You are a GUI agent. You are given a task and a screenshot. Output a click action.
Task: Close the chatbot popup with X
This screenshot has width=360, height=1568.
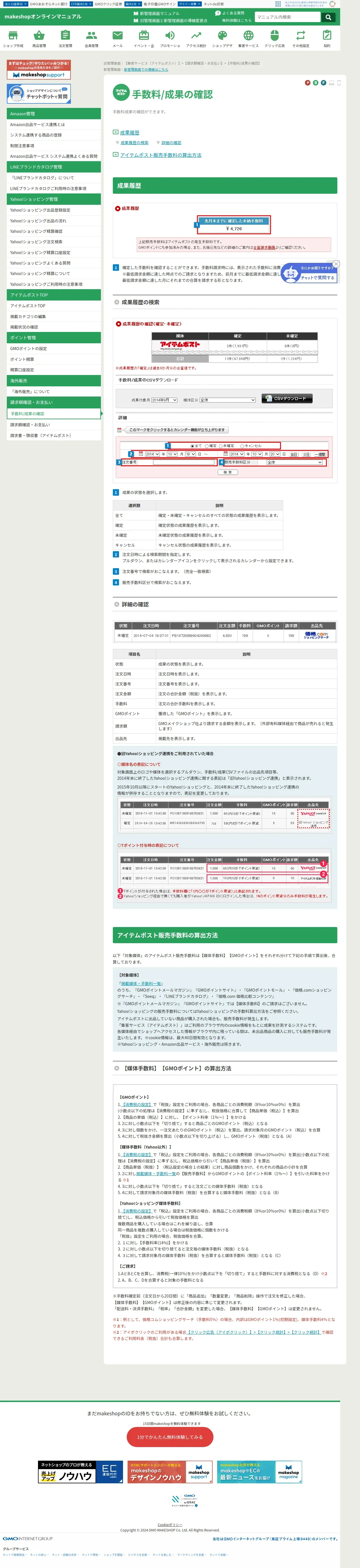pos(336,264)
